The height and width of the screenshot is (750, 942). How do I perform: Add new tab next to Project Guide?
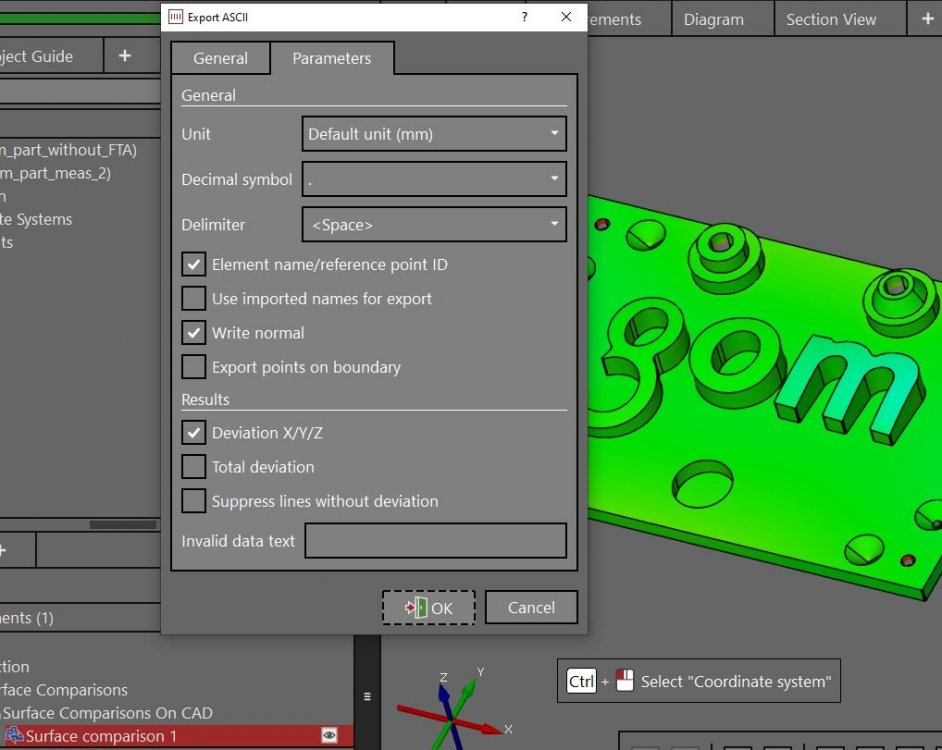tap(124, 56)
